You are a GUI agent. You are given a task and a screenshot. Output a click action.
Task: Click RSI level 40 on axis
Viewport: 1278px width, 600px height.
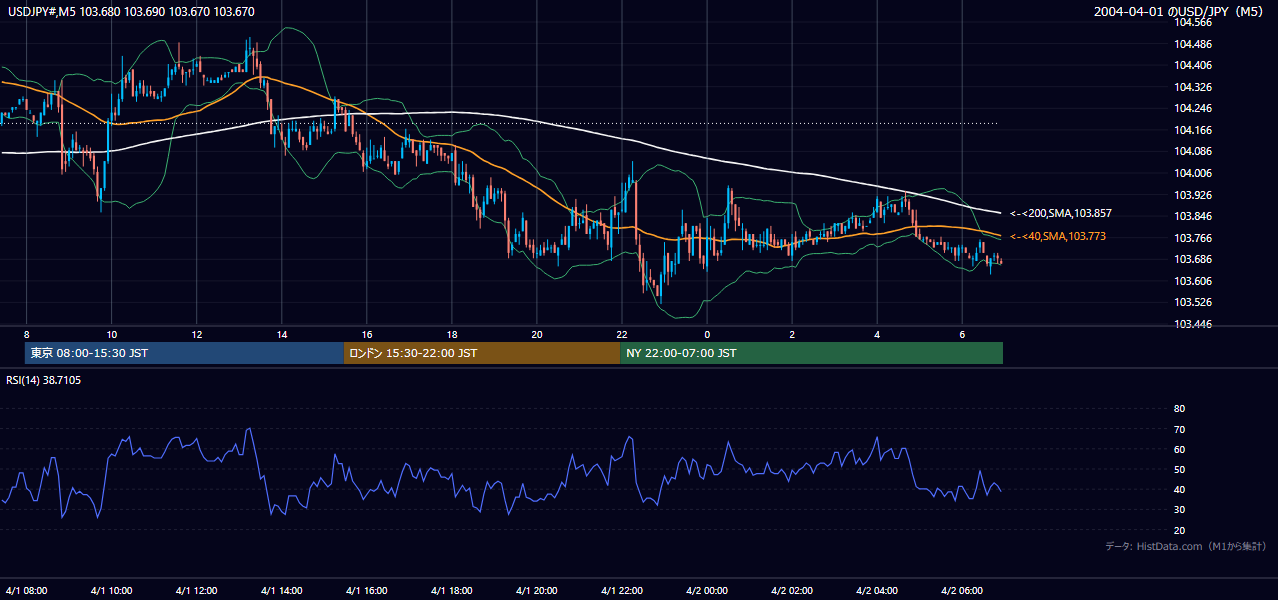coord(1179,489)
